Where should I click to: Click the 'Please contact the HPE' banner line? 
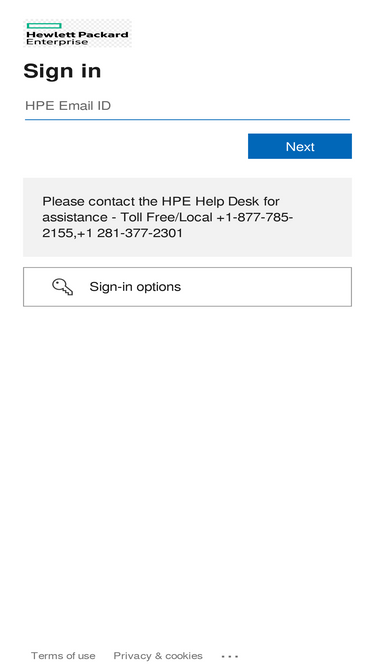coord(161,201)
